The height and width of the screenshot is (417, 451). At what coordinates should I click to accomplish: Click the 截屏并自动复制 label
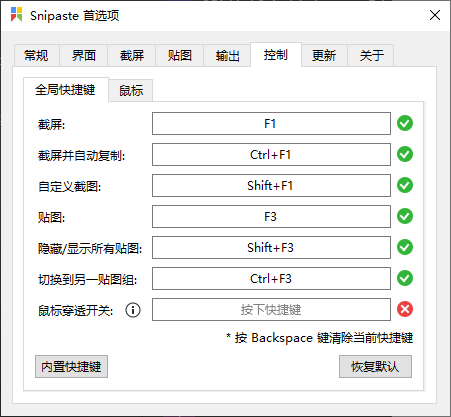[x=82, y=155]
